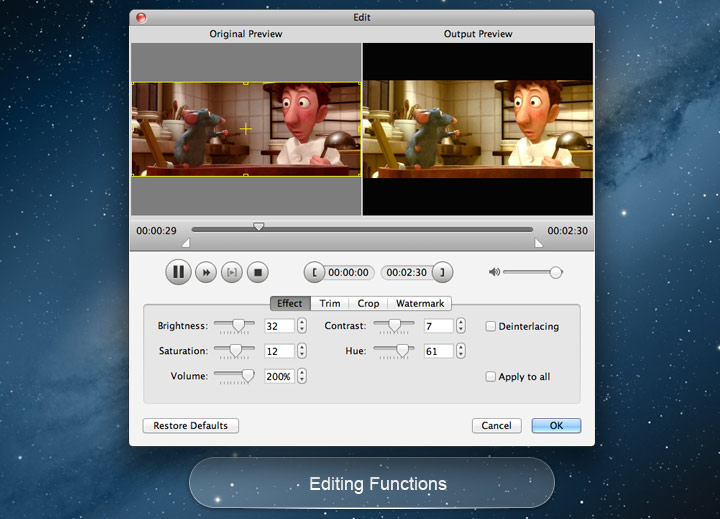Stop the video with the stop button
Viewport: 720px width, 519px height.
tap(258, 272)
